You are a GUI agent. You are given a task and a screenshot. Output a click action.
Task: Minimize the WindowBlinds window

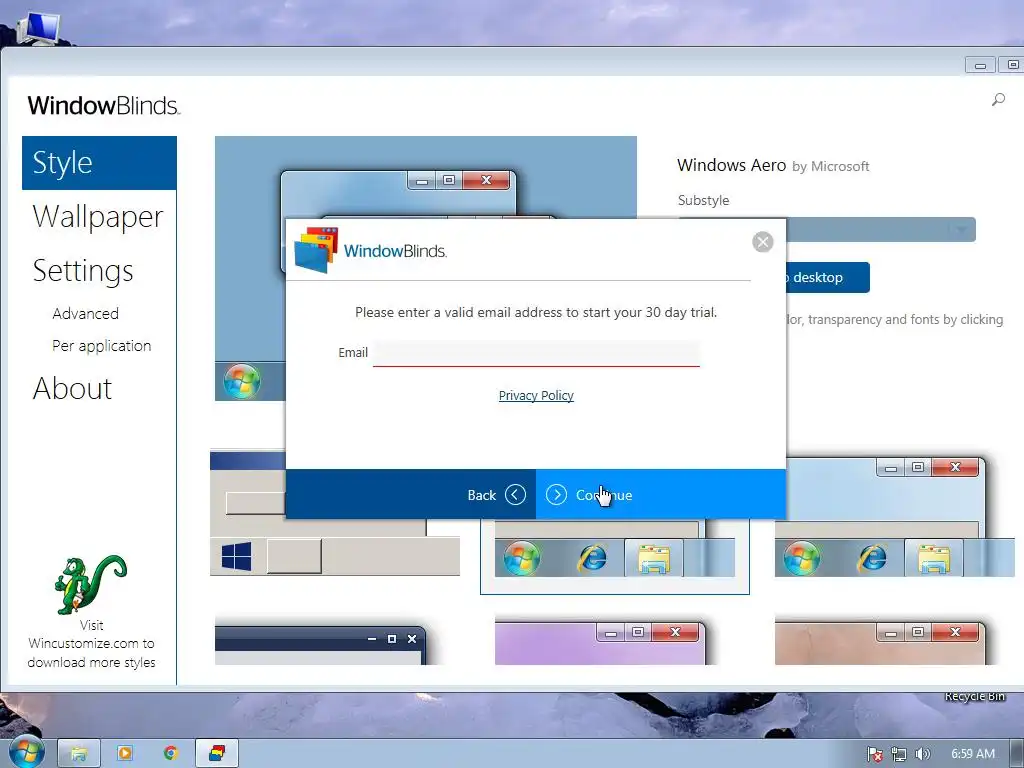click(x=980, y=65)
